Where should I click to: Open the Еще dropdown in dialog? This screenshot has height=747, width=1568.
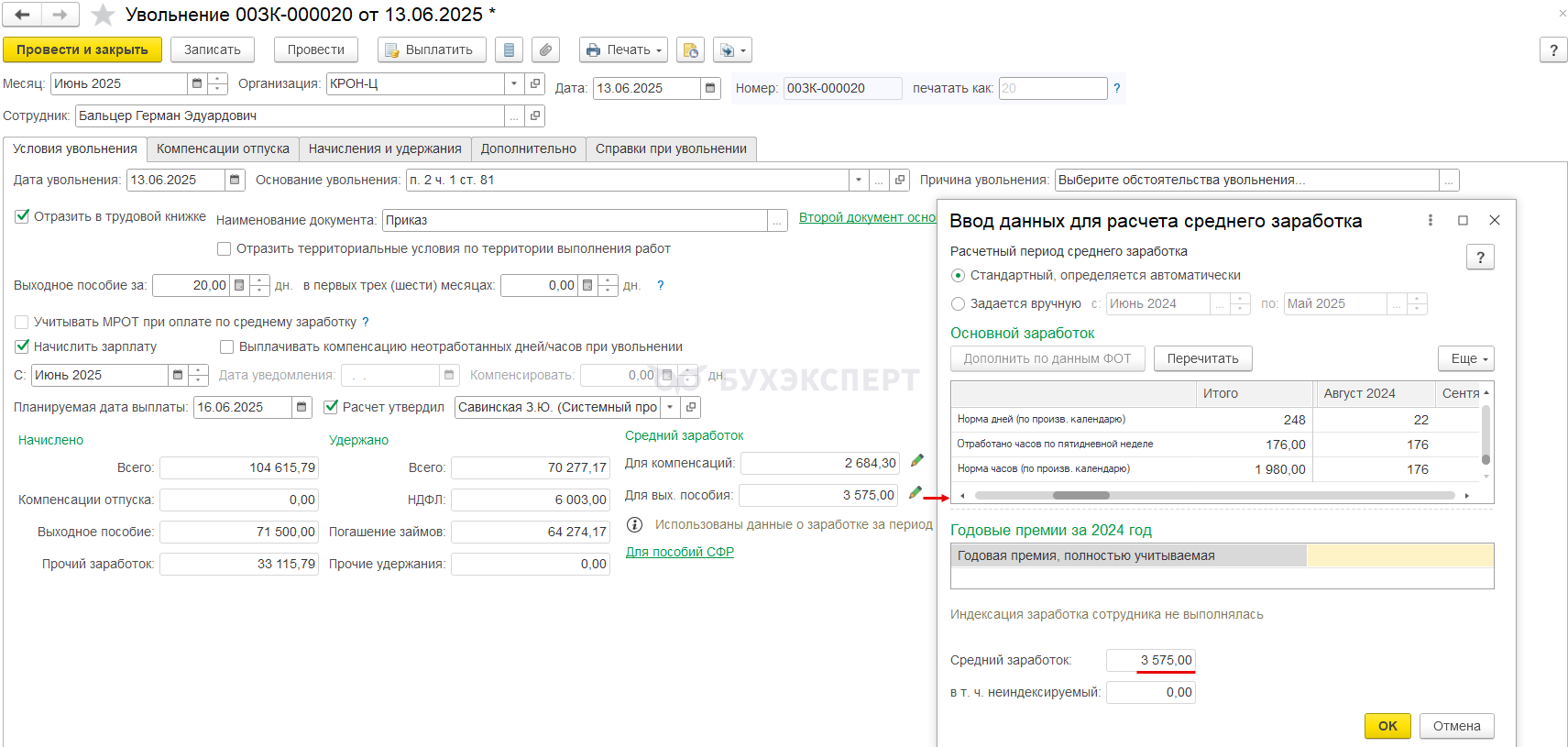[x=1466, y=358]
